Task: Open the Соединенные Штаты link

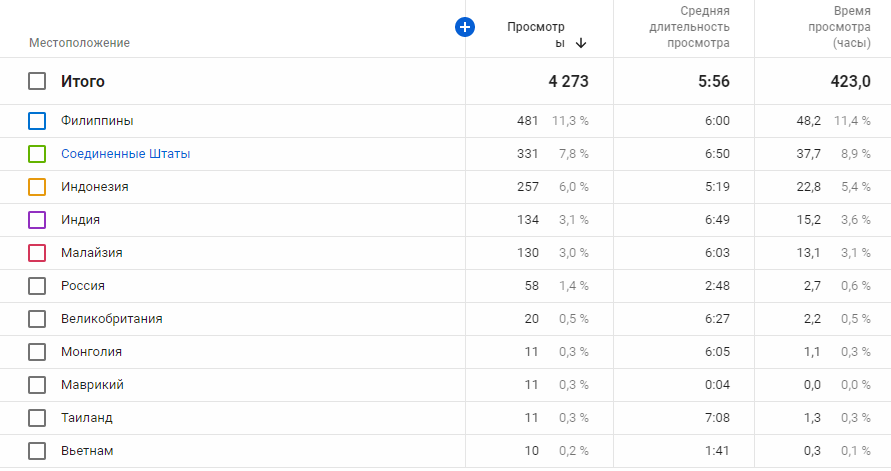Action: (125, 154)
